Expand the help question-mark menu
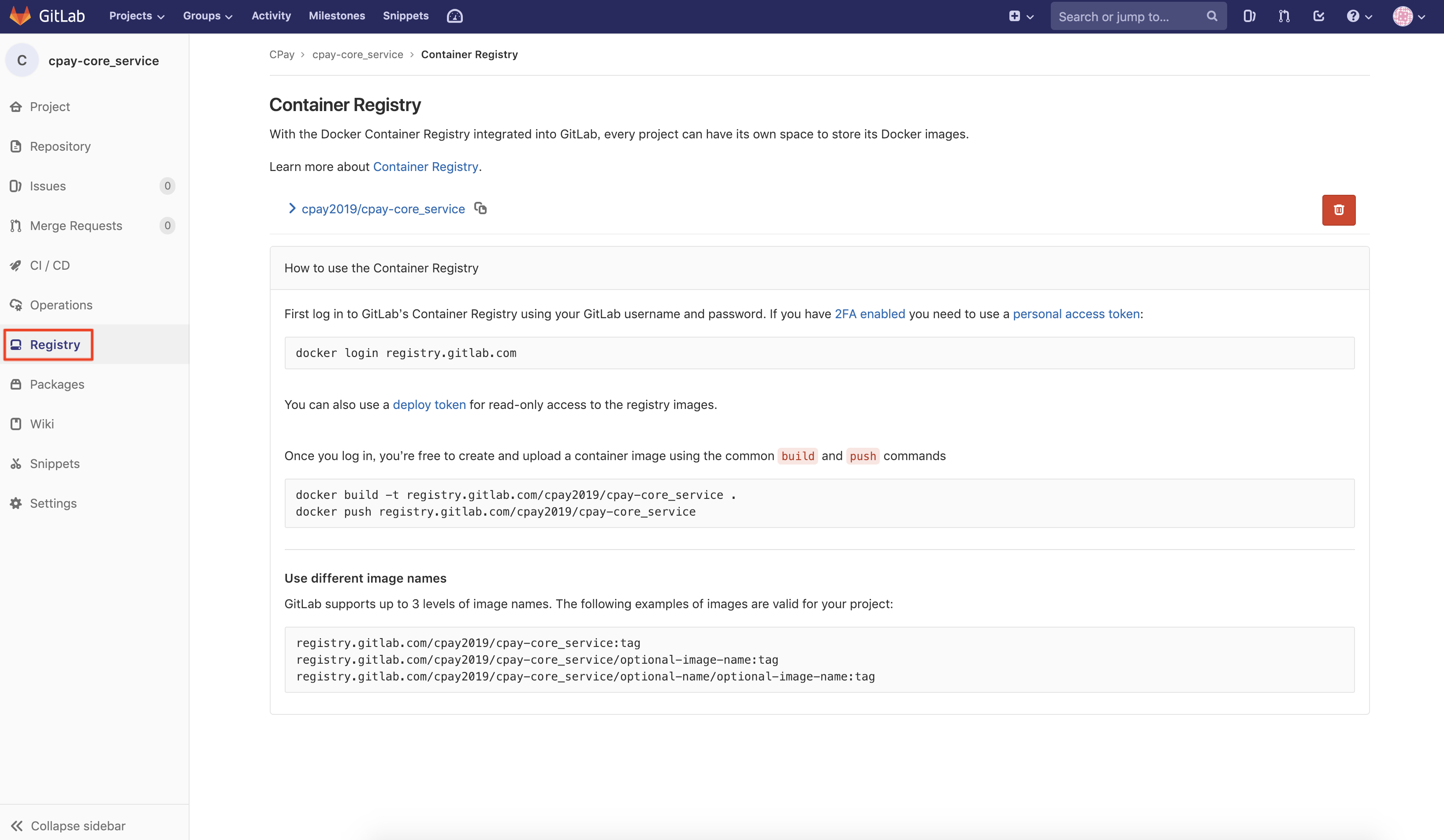Image resolution: width=1444 pixels, height=840 pixels. coord(1358,16)
